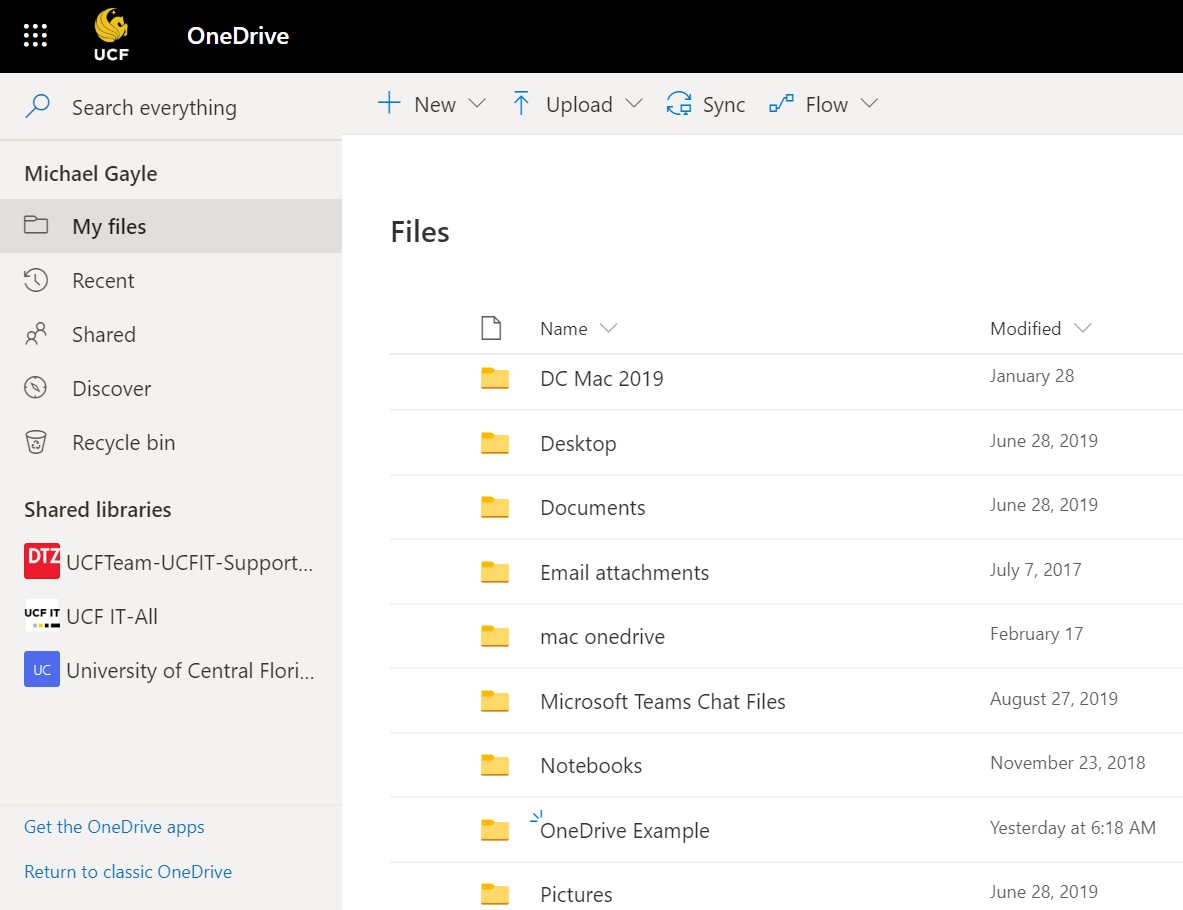This screenshot has width=1183, height=910.
Task: Click the Recycle bin trash icon
Action: (x=35, y=442)
